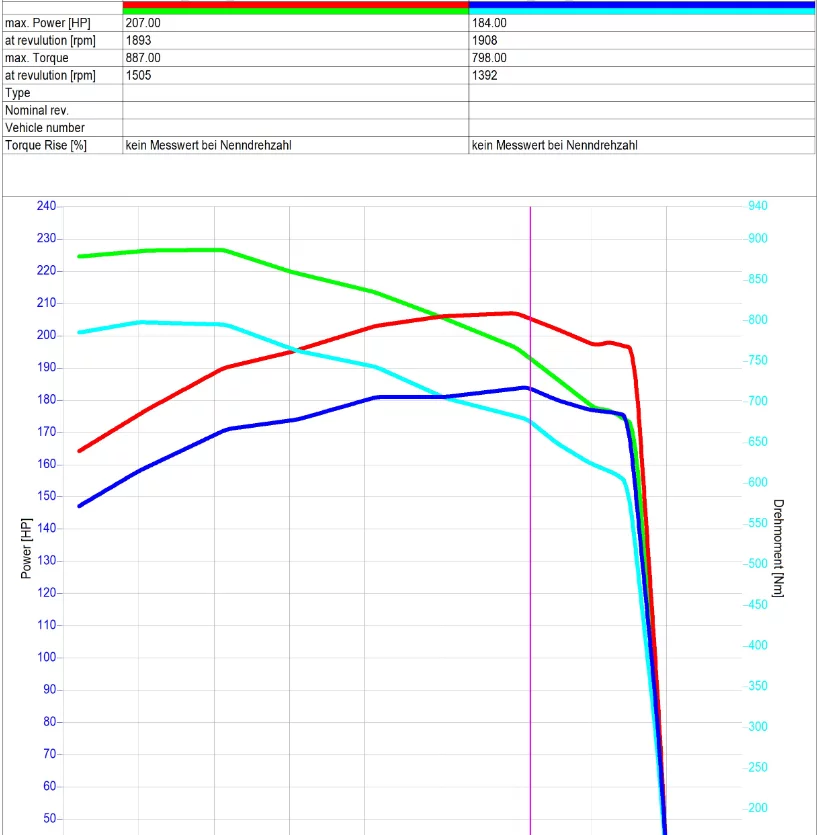This screenshot has height=835, width=817.
Task: Click the 887.00 max torque value
Action: 144,58
